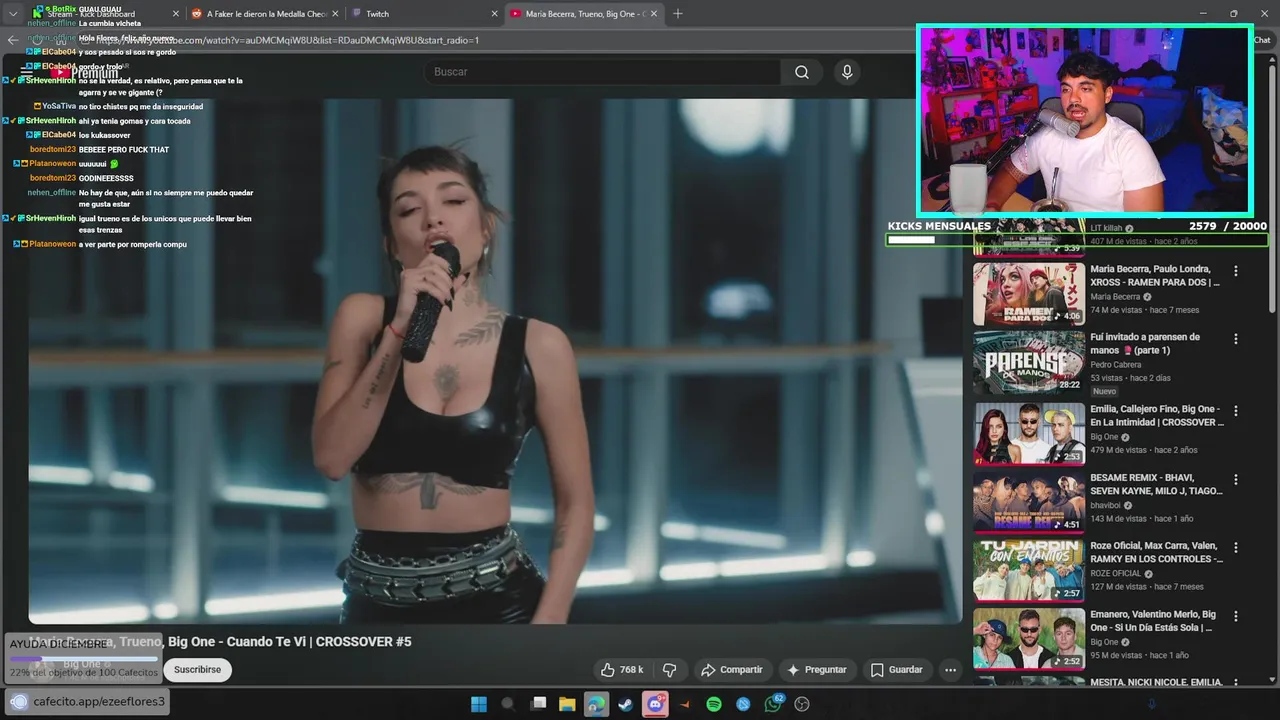Screen dimensions: 1280x720
Task: Click the Preguntar button
Action: tap(817, 670)
